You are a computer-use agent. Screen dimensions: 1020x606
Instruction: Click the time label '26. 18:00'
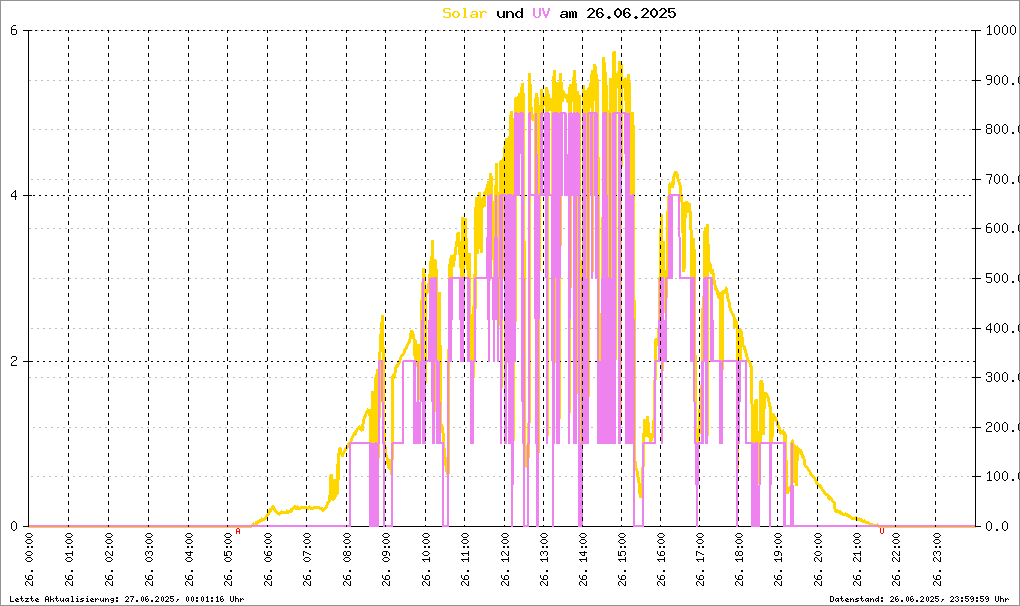(740, 560)
